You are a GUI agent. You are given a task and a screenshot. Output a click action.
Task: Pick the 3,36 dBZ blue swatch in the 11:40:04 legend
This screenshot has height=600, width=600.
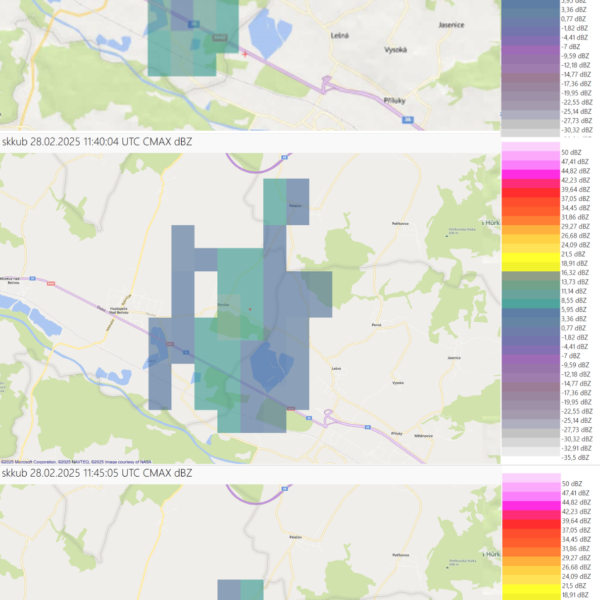tap(531, 313)
